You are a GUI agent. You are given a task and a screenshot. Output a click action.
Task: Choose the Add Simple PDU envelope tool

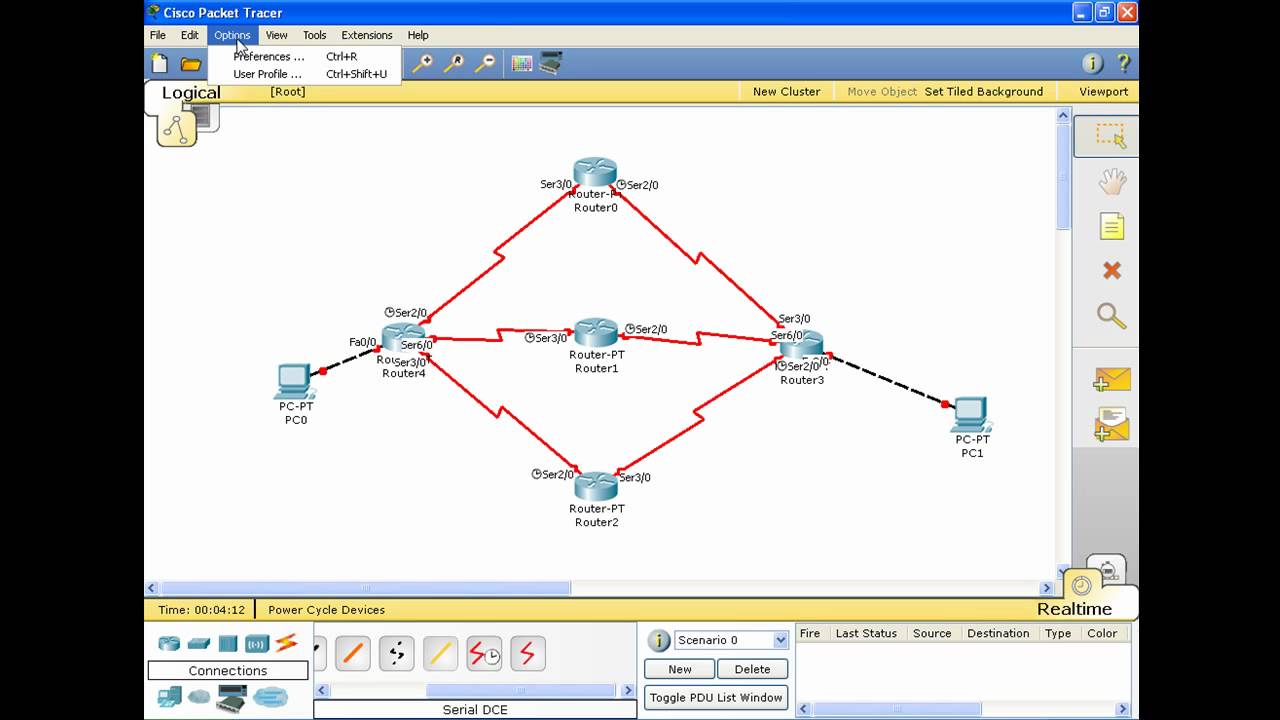coord(1111,380)
